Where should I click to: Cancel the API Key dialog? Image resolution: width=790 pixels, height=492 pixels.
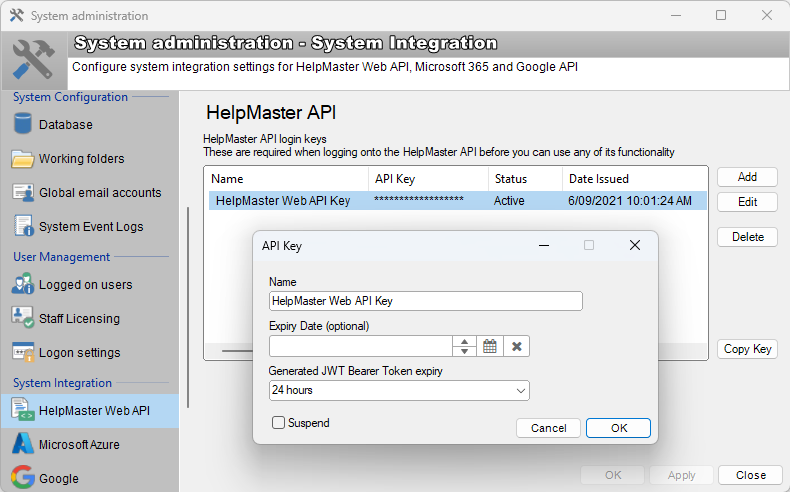point(548,428)
